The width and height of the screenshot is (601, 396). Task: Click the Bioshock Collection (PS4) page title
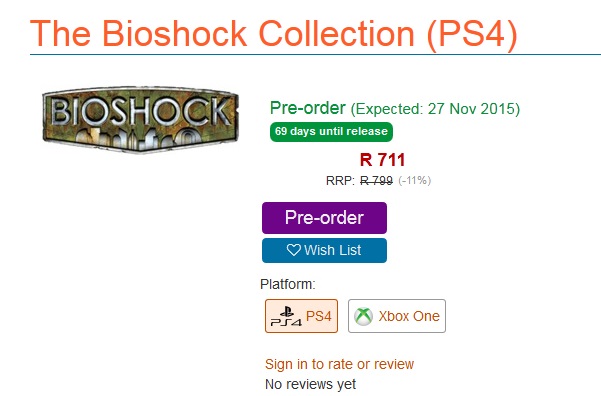(x=274, y=34)
